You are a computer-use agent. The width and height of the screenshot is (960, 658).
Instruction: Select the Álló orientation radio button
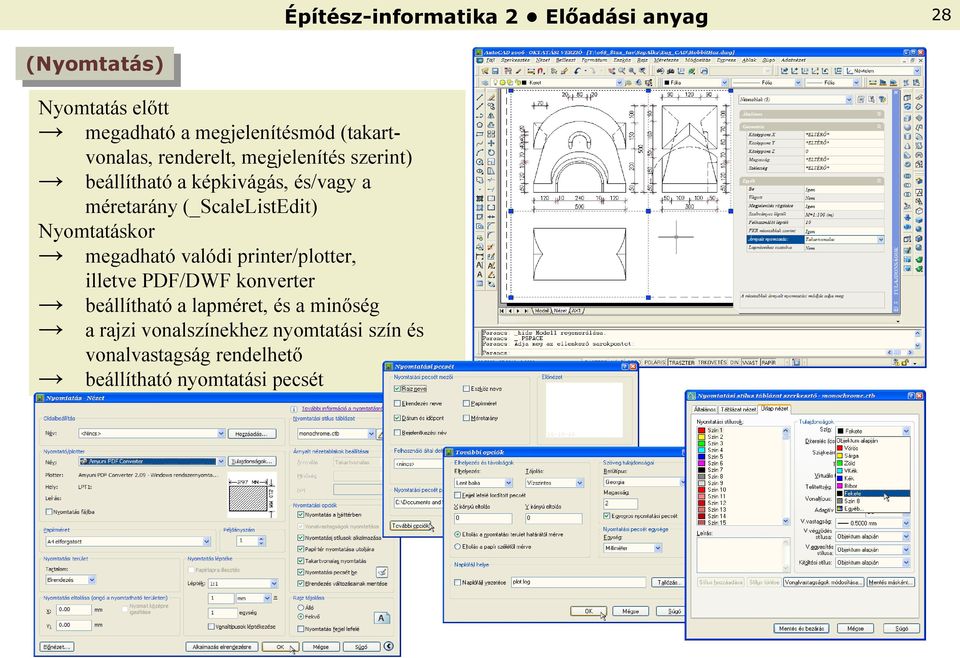(x=301, y=607)
